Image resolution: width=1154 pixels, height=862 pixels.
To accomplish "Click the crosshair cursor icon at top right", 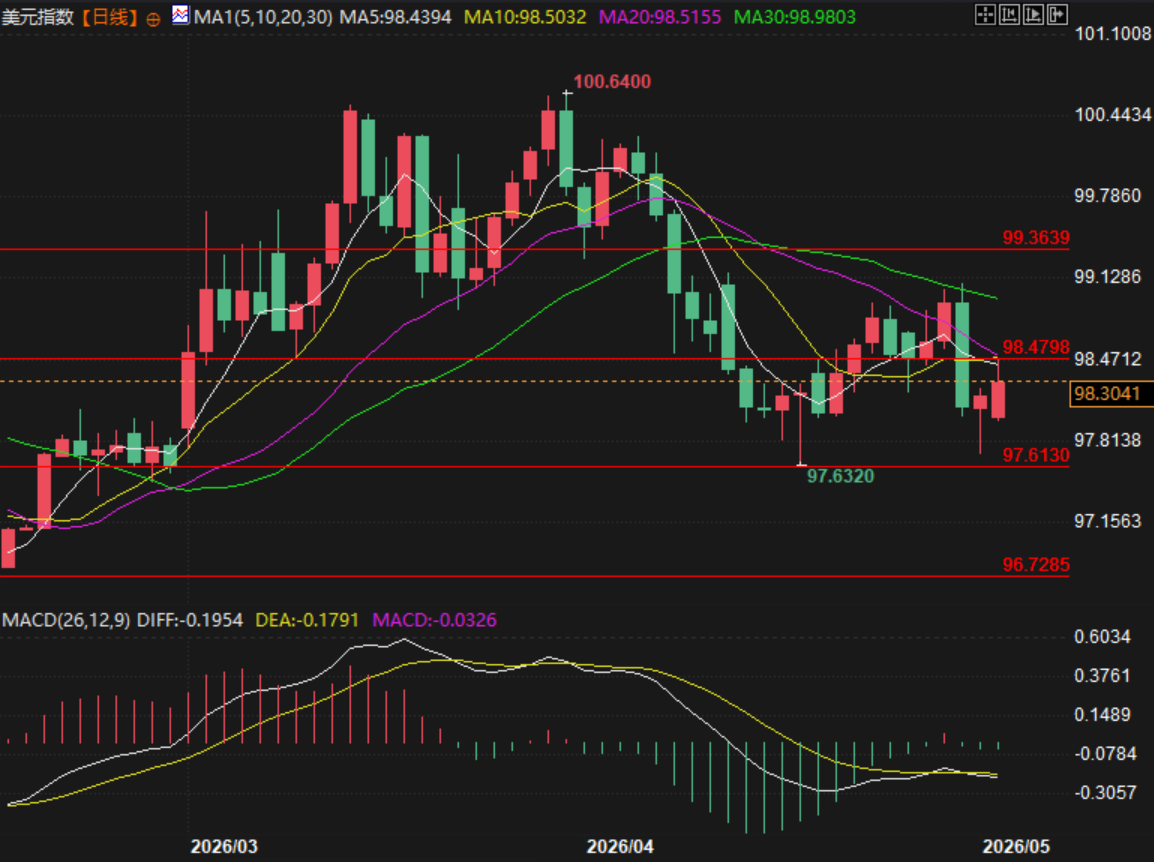I will [985, 14].
